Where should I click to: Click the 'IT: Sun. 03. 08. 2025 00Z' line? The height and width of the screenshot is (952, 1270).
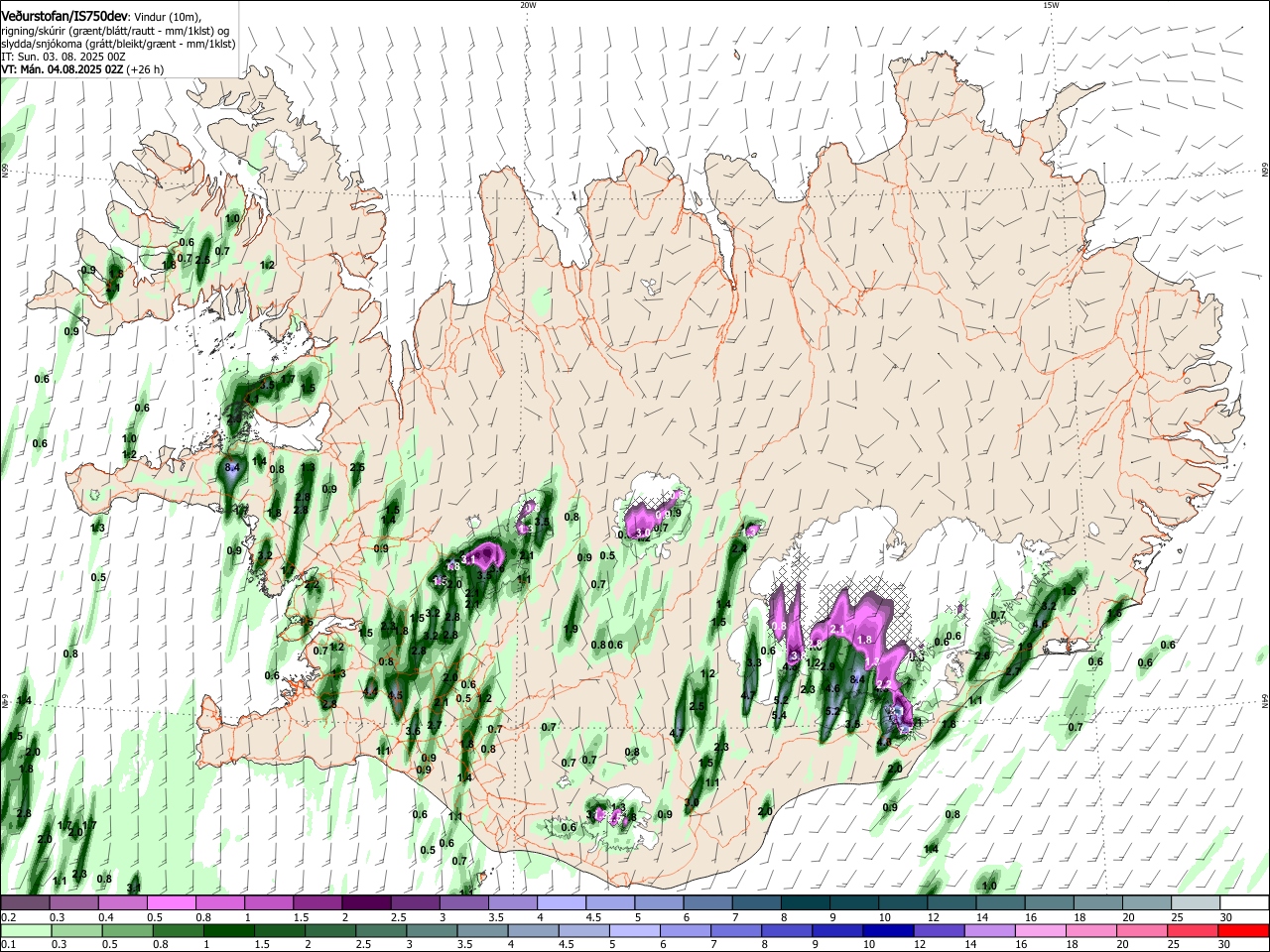63,57
